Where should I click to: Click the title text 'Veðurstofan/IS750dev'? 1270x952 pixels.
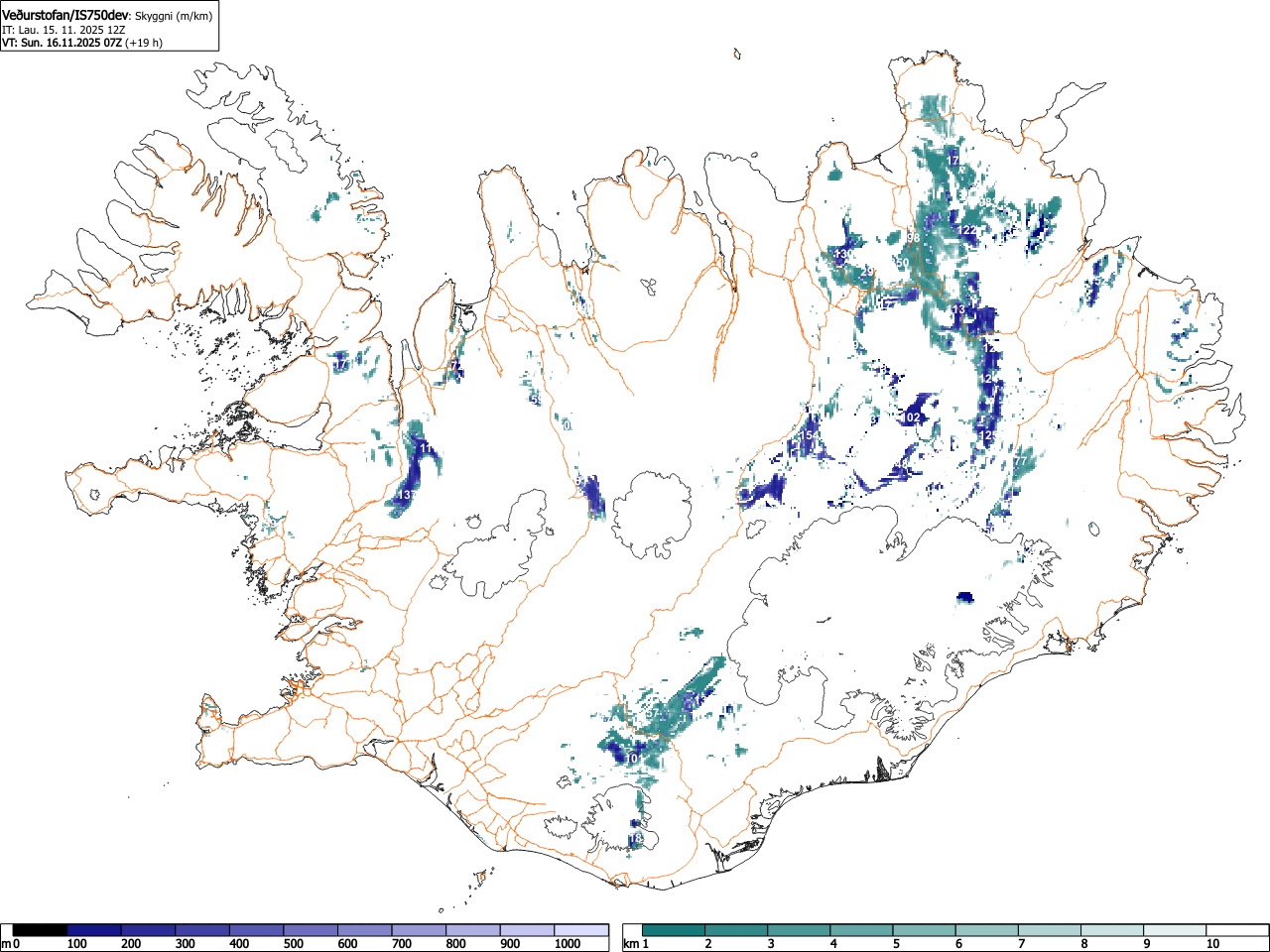[x=65, y=14]
